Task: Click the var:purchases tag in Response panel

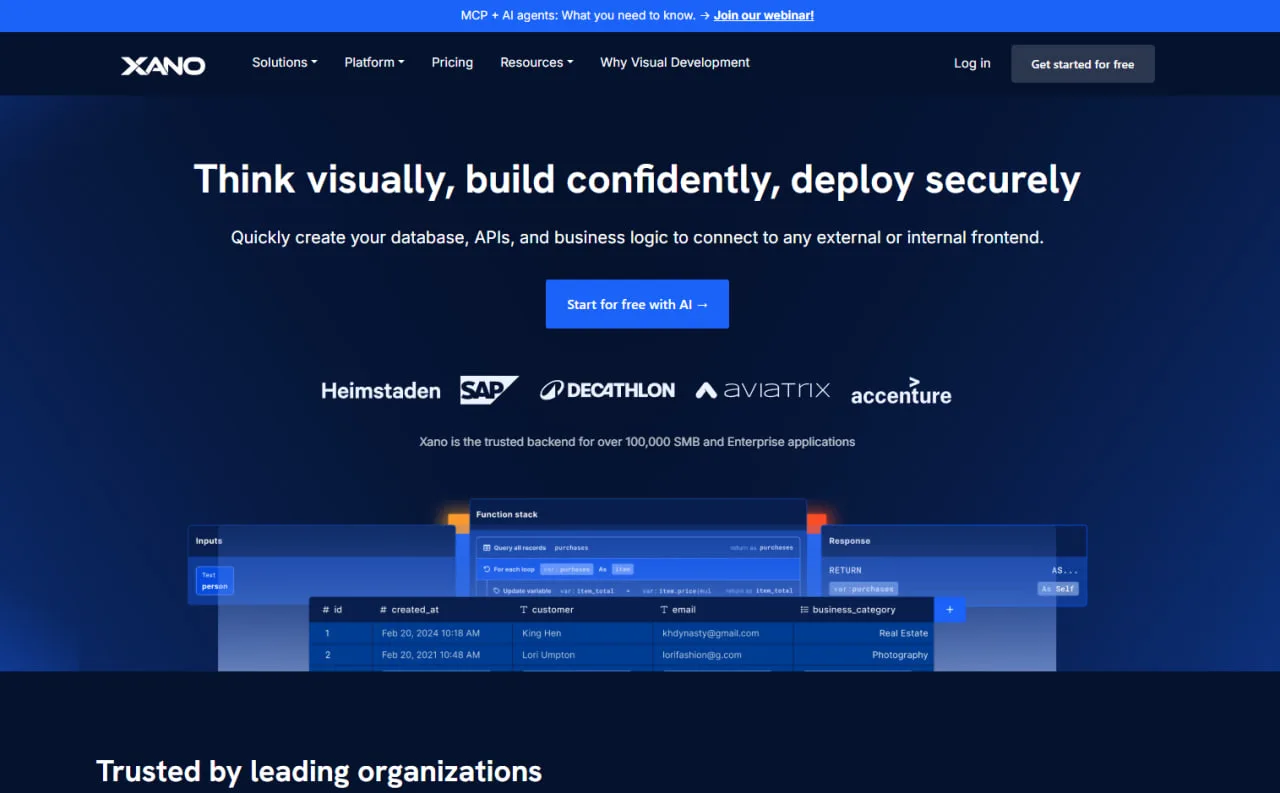Action: [863, 589]
